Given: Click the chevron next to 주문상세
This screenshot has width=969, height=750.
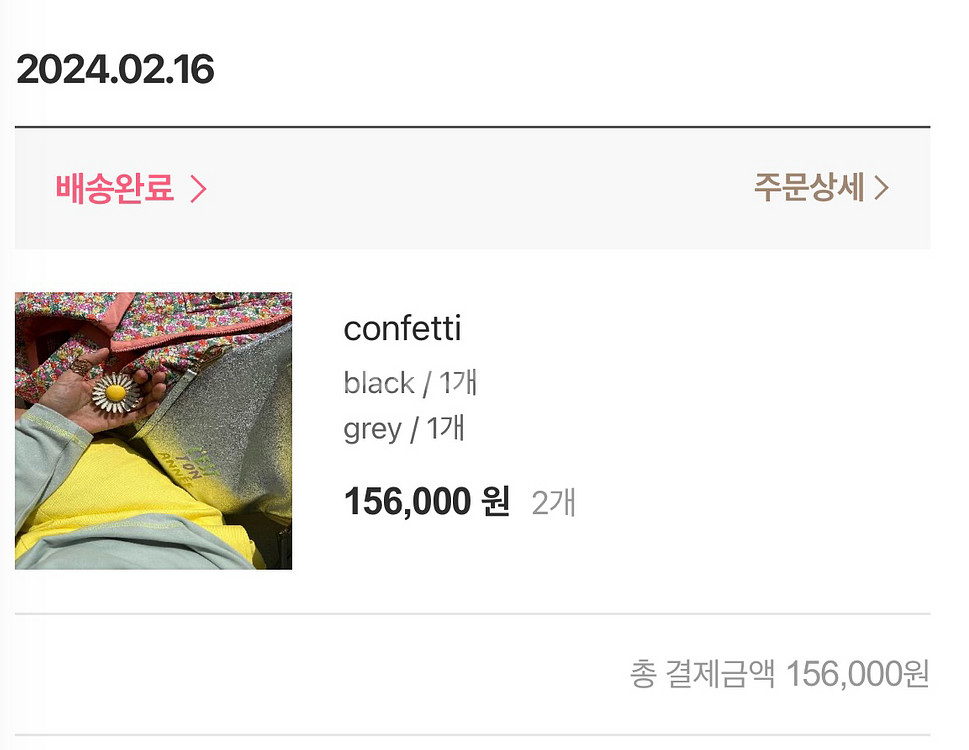Looking at the screenshot, I should point(881,188).
